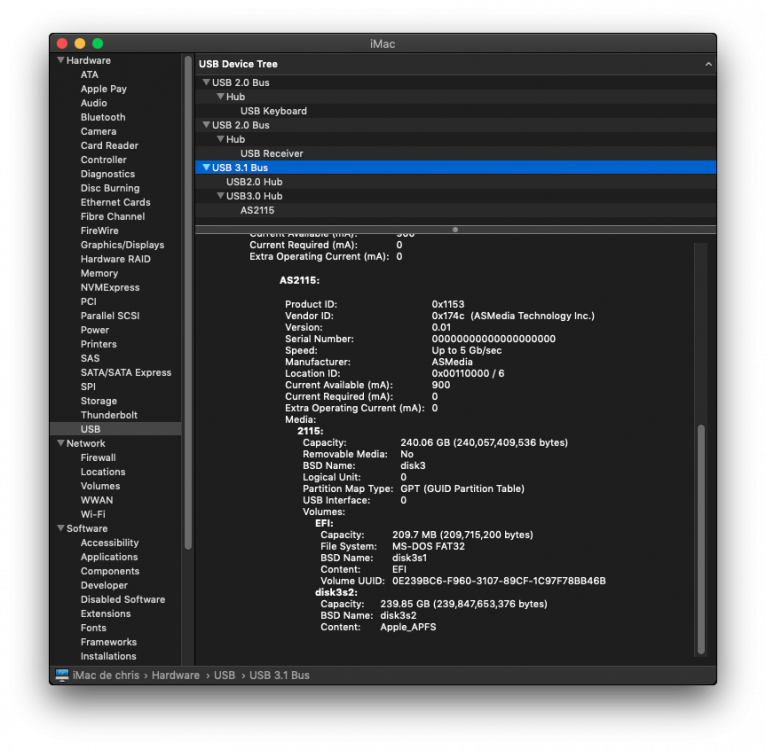The height and width of the screenshot is (750, 766).
Task: Click the details pane vertical scrollbar
Action: pos(701,539)
